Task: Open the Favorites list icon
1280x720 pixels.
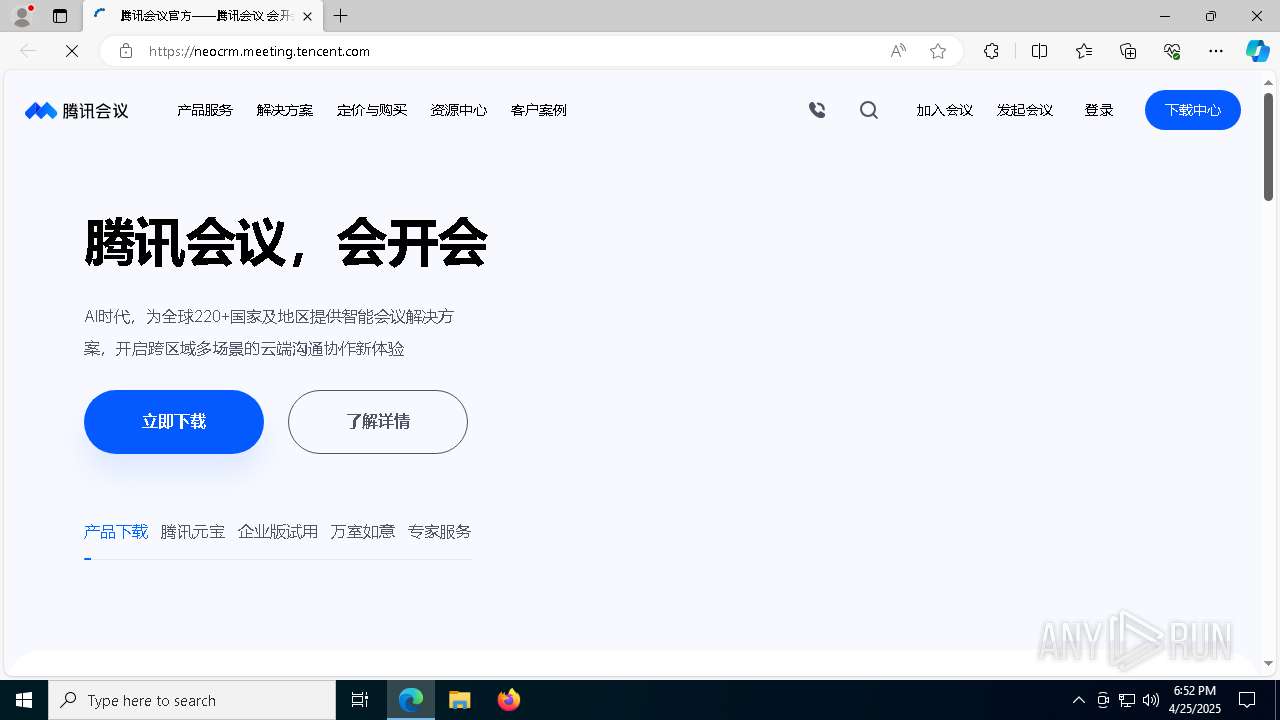Action: pyautogui.click(x=1084, y=51)
